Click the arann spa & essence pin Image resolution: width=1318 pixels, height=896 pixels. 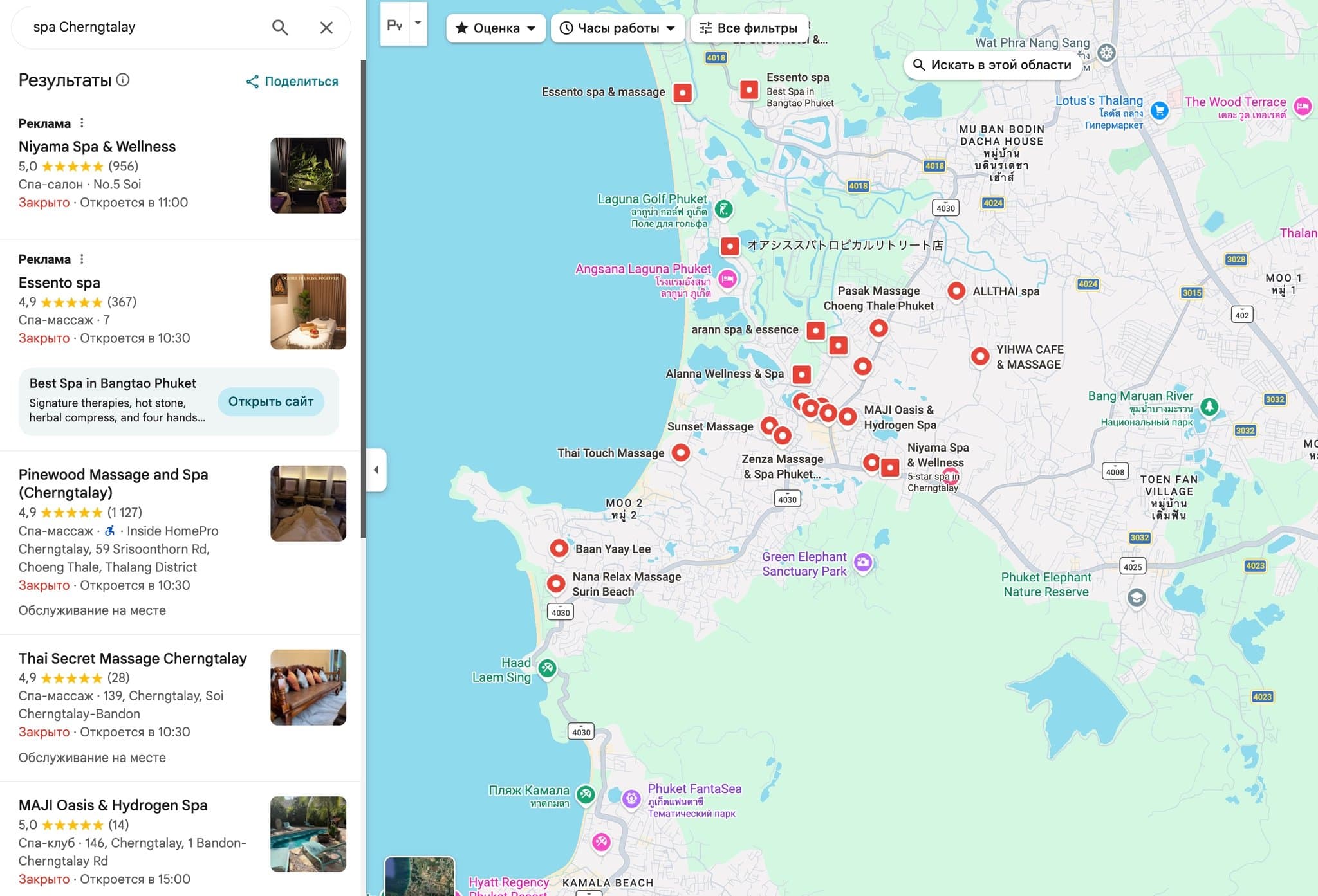point(816,331)
